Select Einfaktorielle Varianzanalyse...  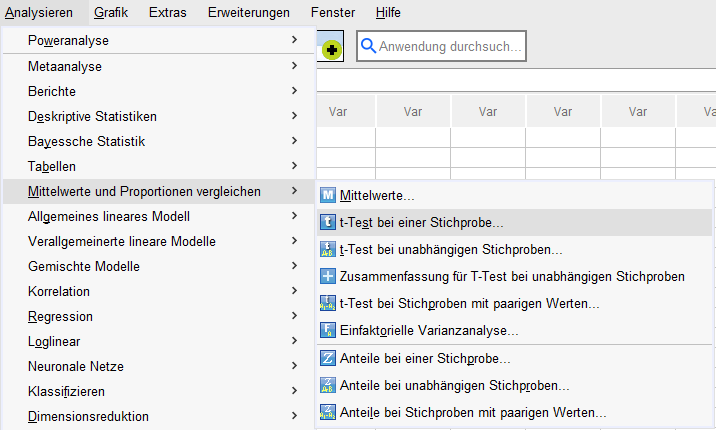point(514,330)
